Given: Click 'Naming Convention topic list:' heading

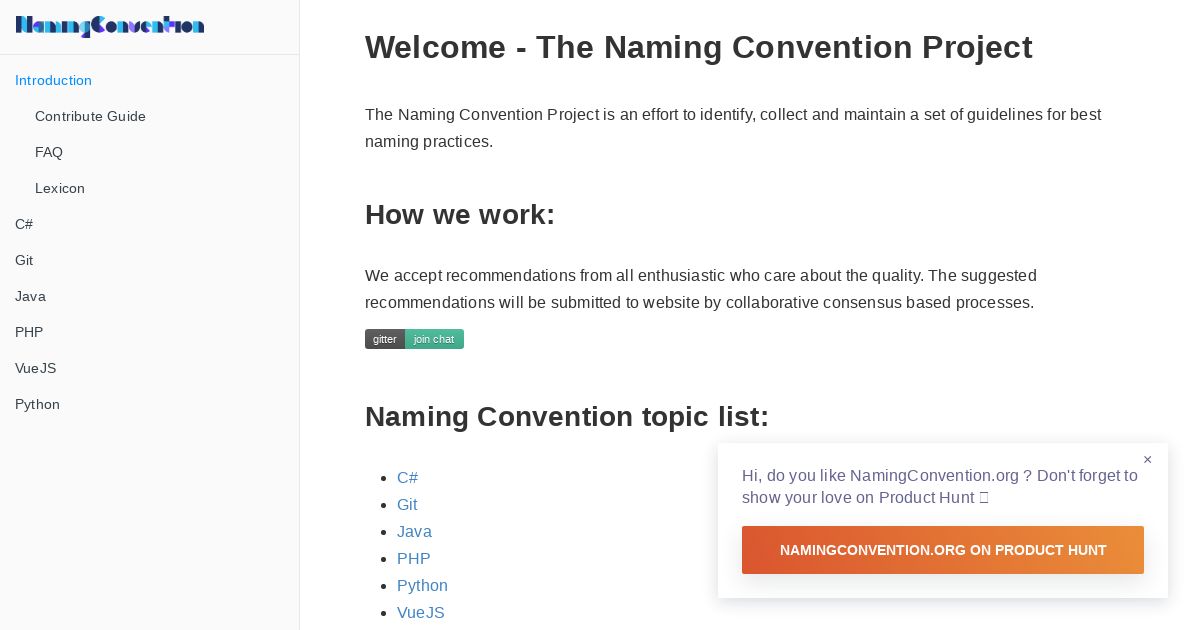Looking at the screenshot, I should tap(566, 416).
